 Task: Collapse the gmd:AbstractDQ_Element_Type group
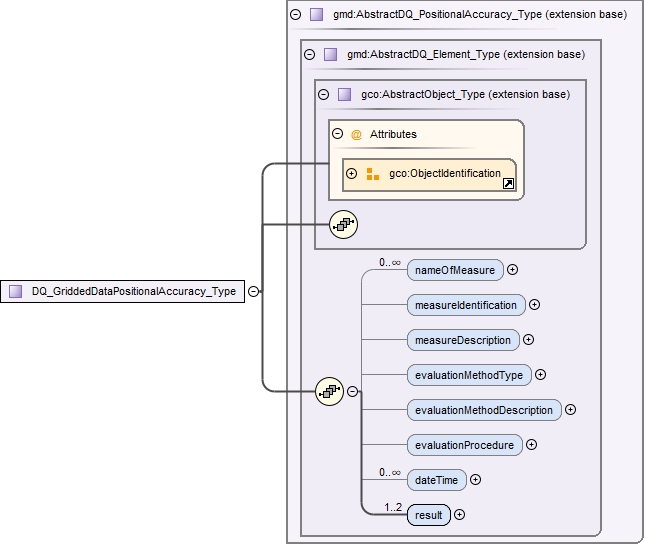[309, 55]
